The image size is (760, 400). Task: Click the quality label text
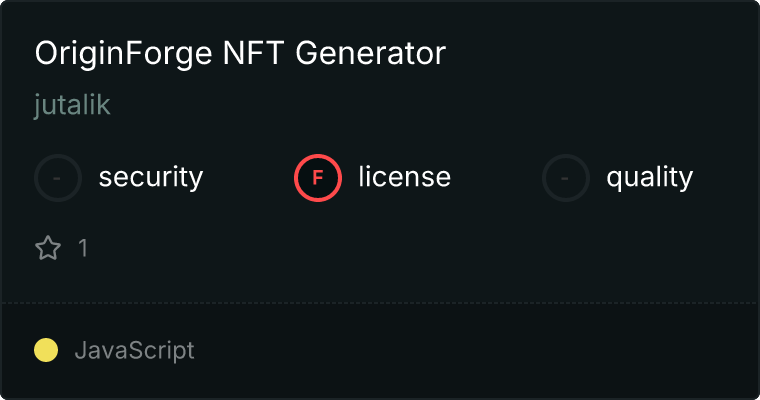pos(649,178)
